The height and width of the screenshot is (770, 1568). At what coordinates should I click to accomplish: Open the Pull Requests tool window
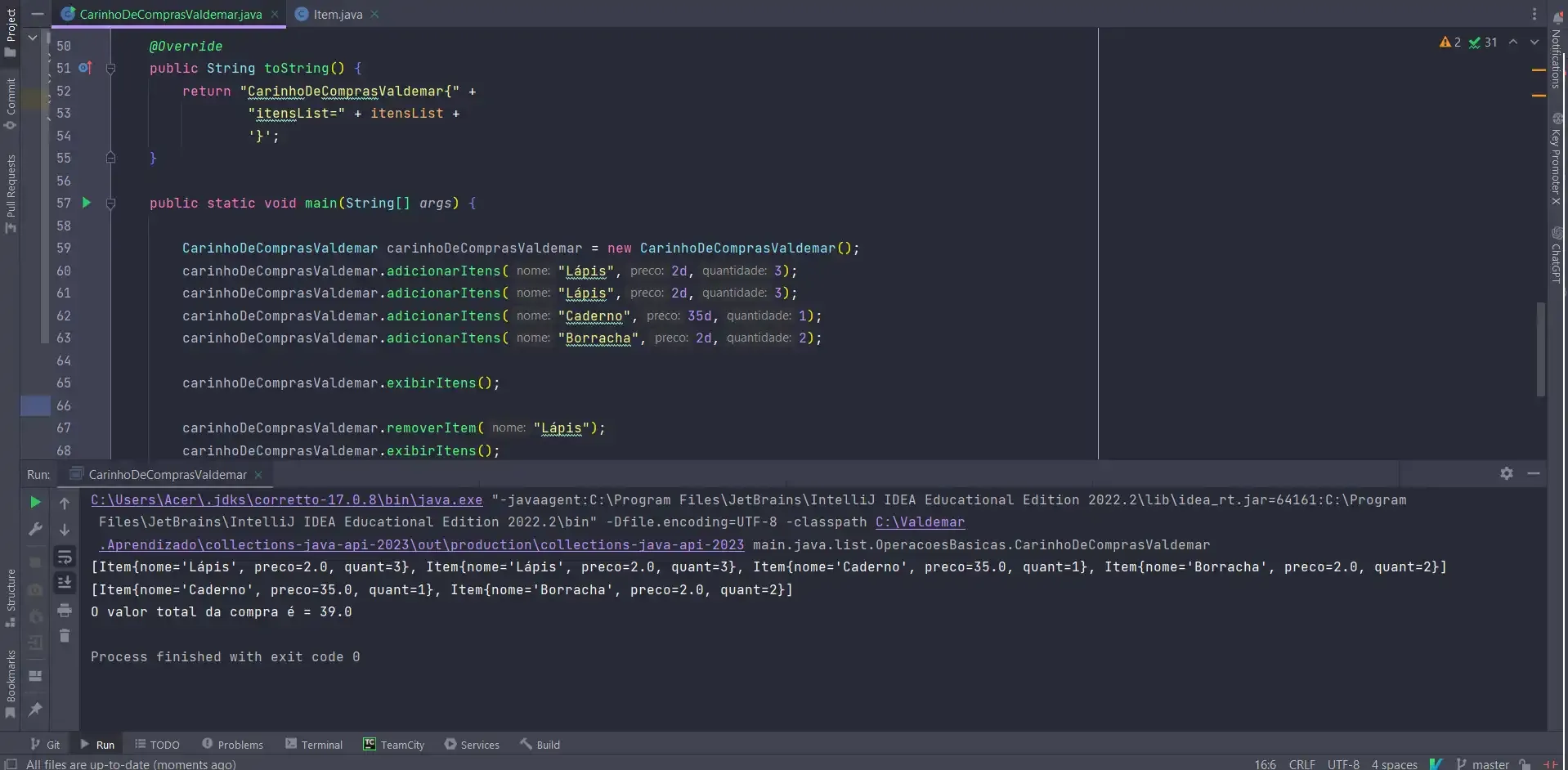click(x=11, y=194)
